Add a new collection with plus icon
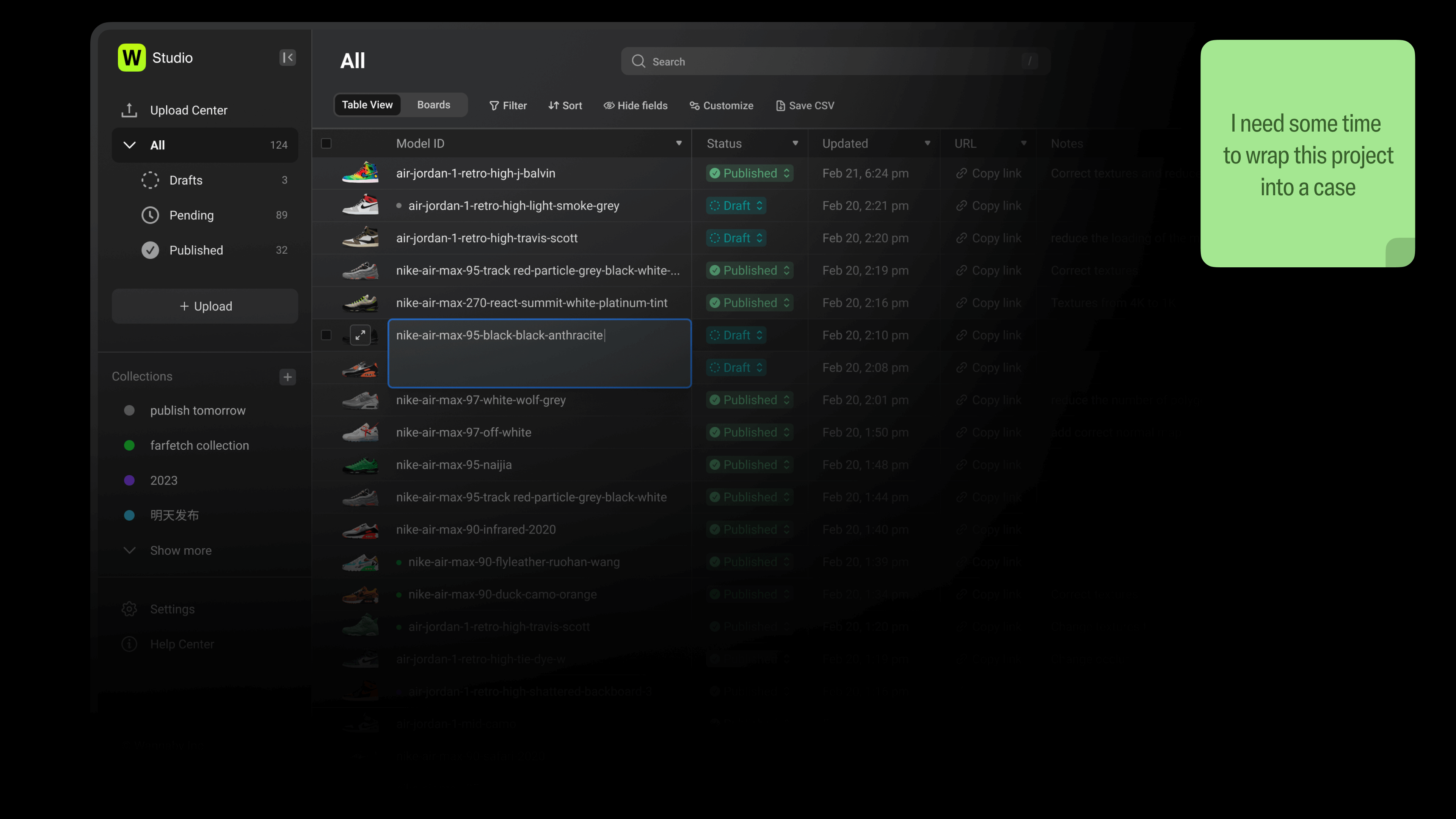 [288, 377]
